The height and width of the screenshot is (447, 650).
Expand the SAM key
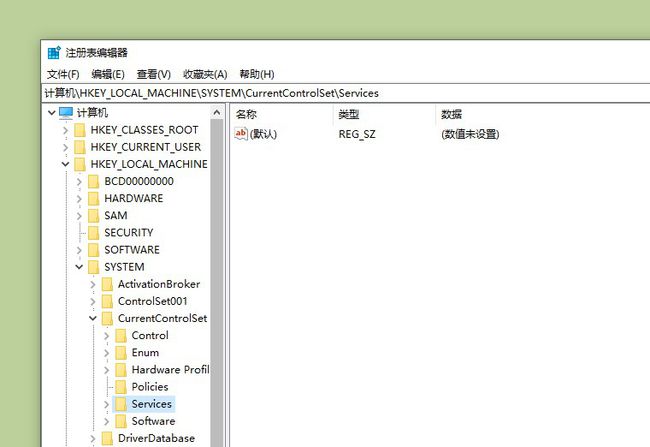coord(79,216)
